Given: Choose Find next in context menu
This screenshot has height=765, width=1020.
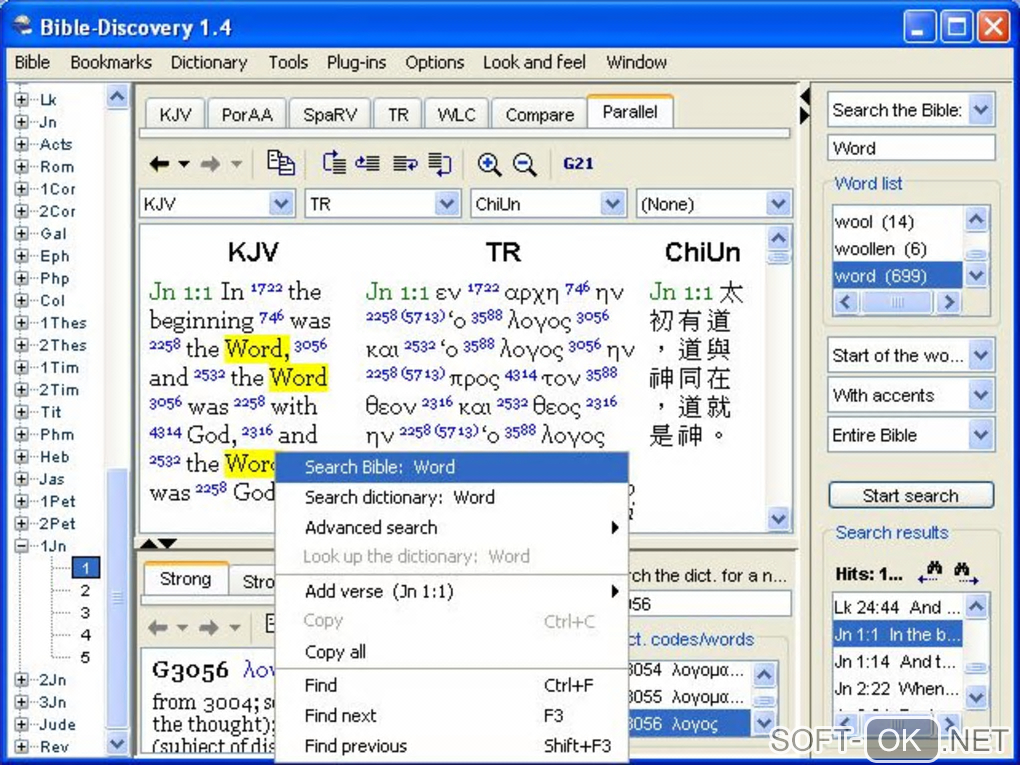Looking at the screenshot, I should click(452, 716).
